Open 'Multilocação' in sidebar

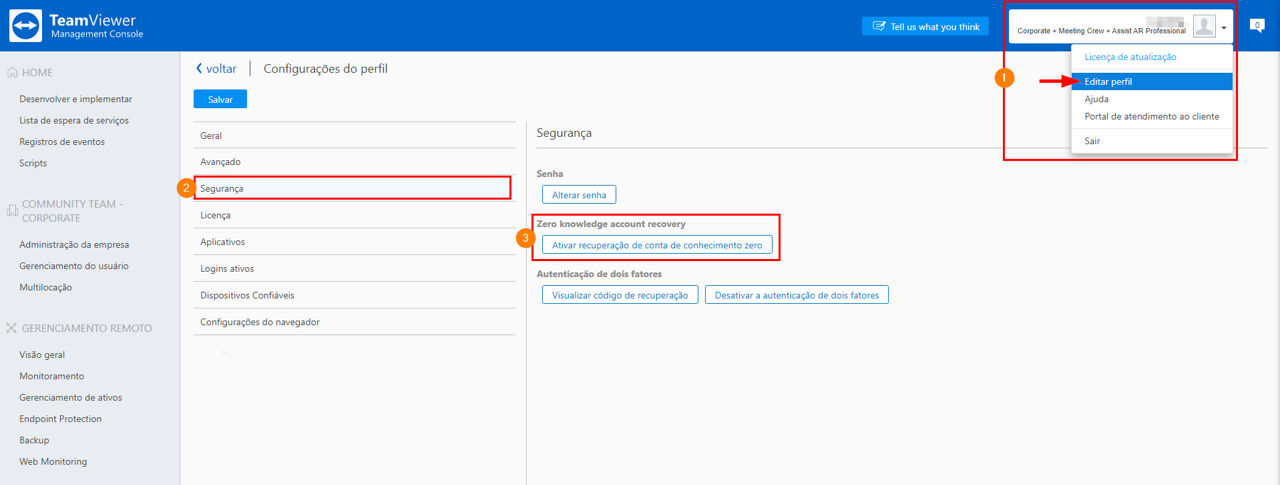tap(45, 287)
